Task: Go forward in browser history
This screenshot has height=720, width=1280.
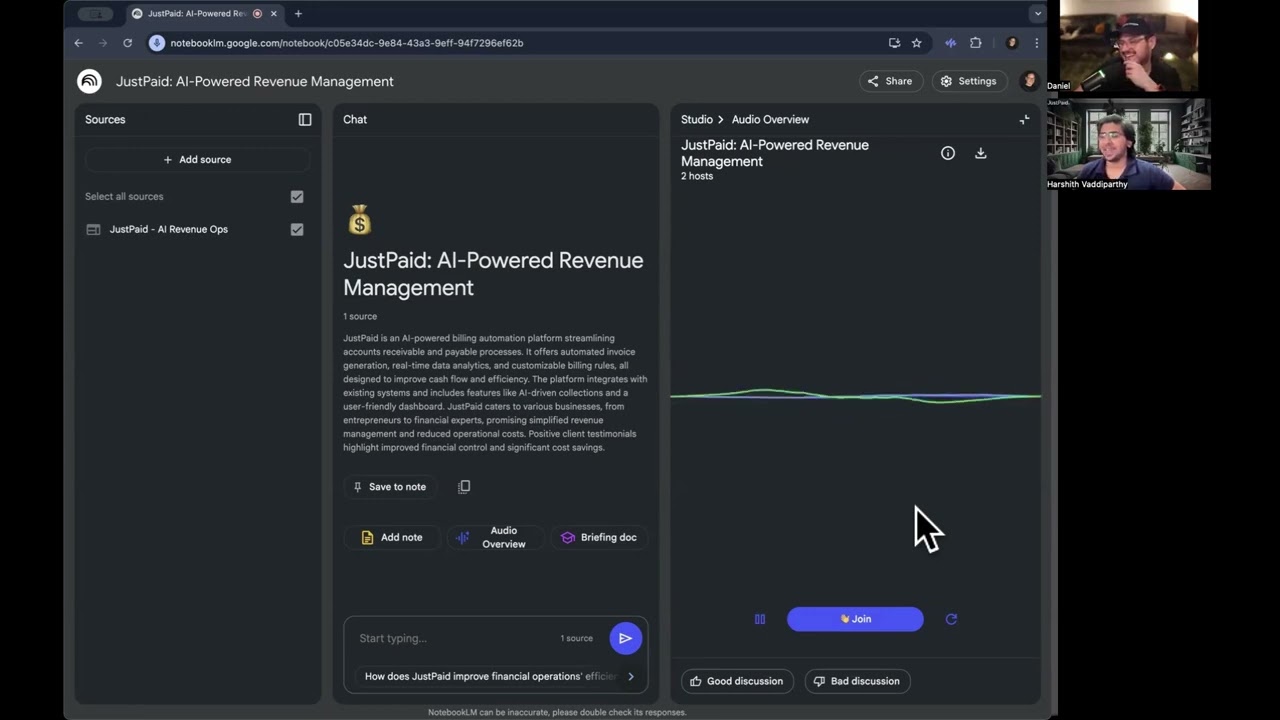Action: (x=102, y=43)
